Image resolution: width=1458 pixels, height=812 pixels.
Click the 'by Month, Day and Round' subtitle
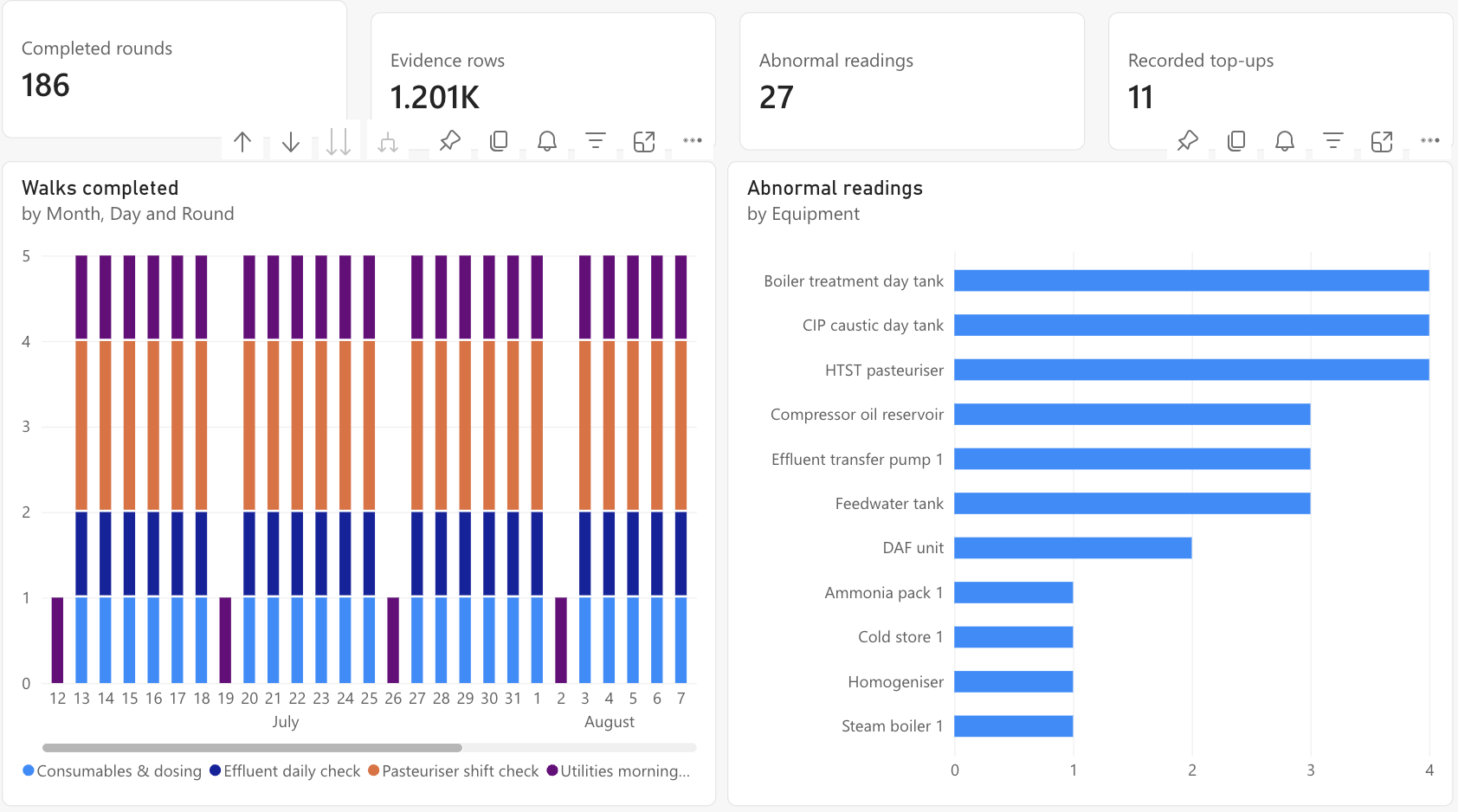click(128, 214)
